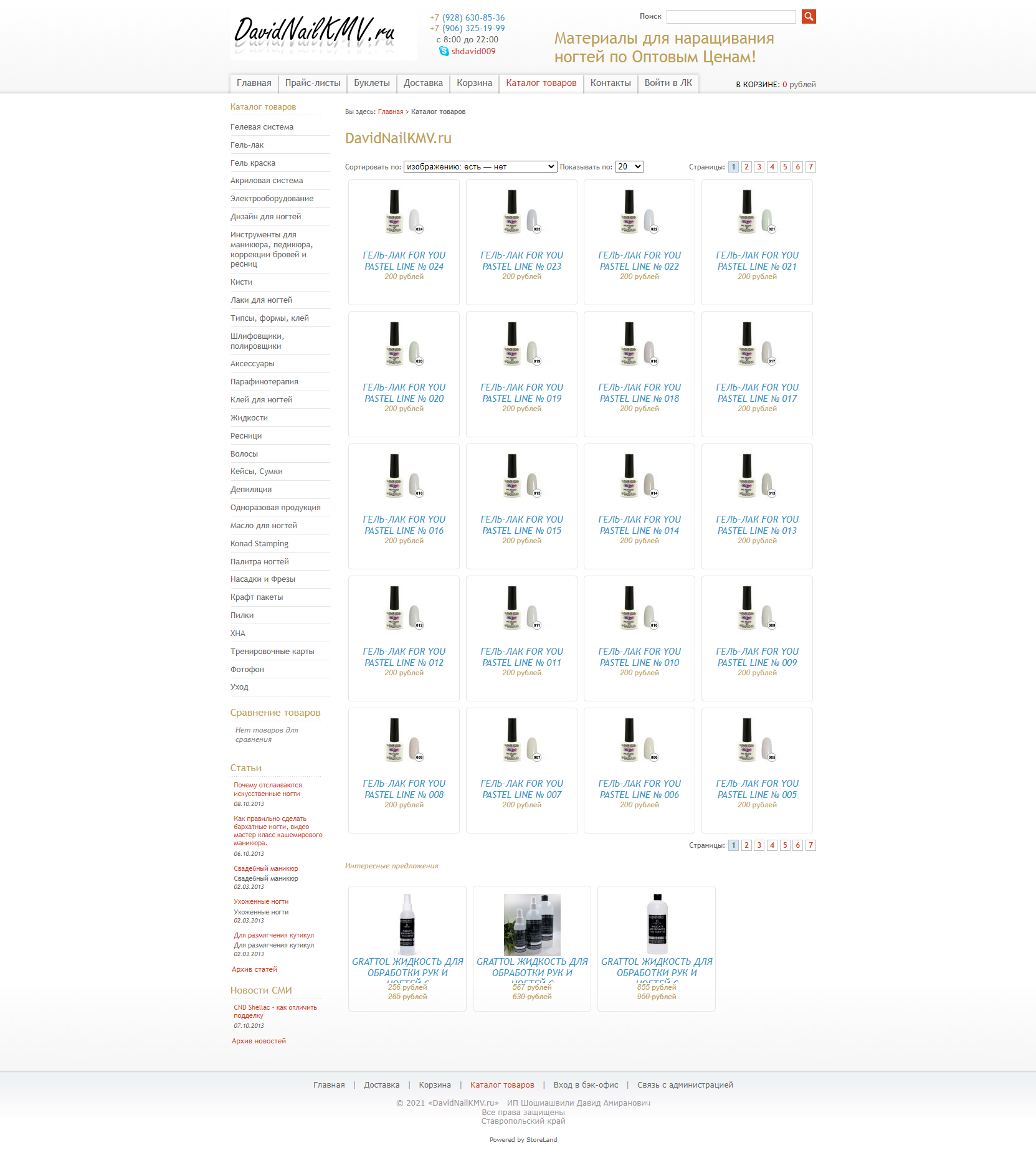Select the Каталог товаров tab
1036x1158 pixels.
(541, 83)
